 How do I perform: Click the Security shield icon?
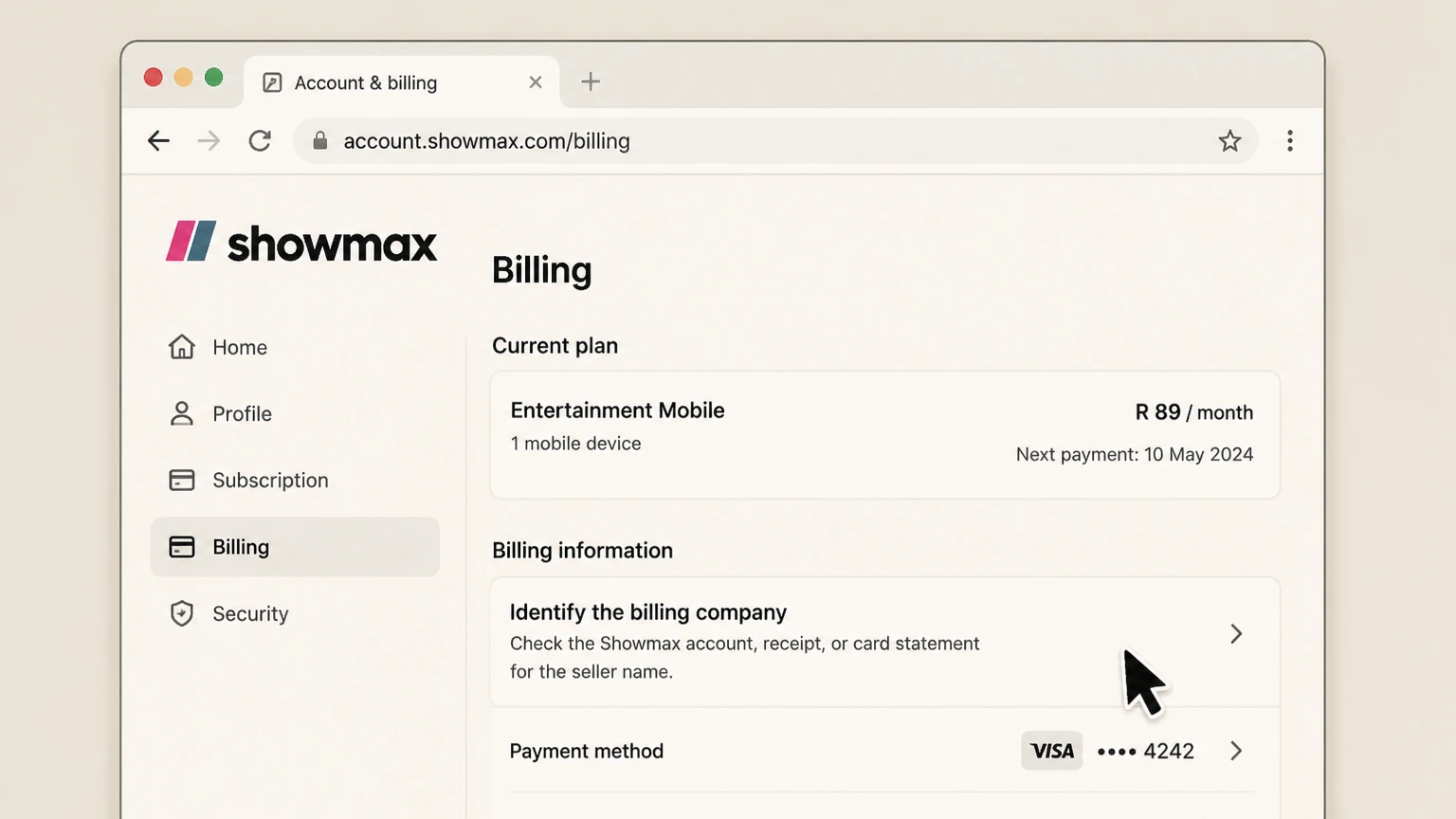(181, 613)
